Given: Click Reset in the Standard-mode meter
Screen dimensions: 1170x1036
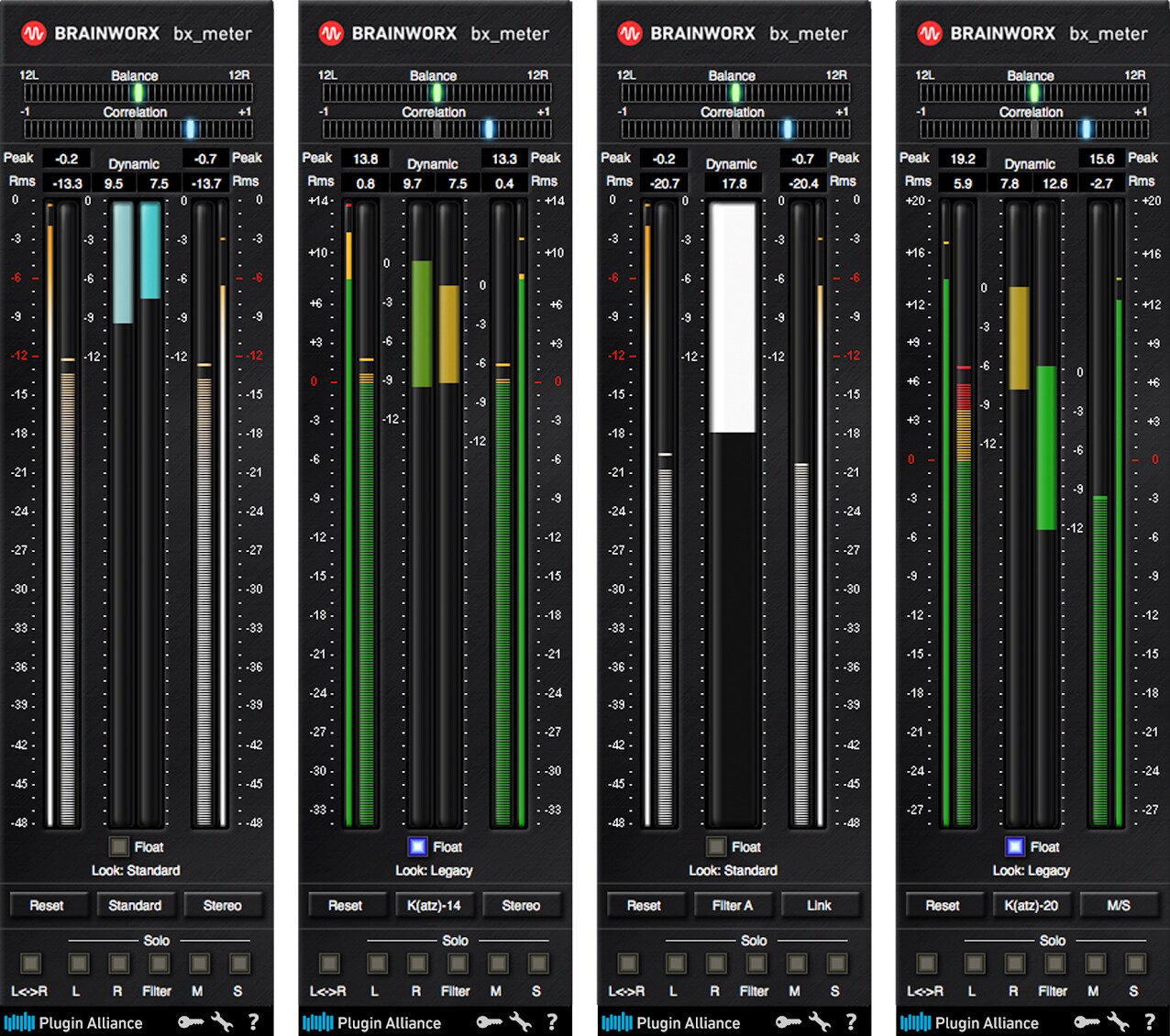Looking at the screenshot, I should (x=48, y=905).
